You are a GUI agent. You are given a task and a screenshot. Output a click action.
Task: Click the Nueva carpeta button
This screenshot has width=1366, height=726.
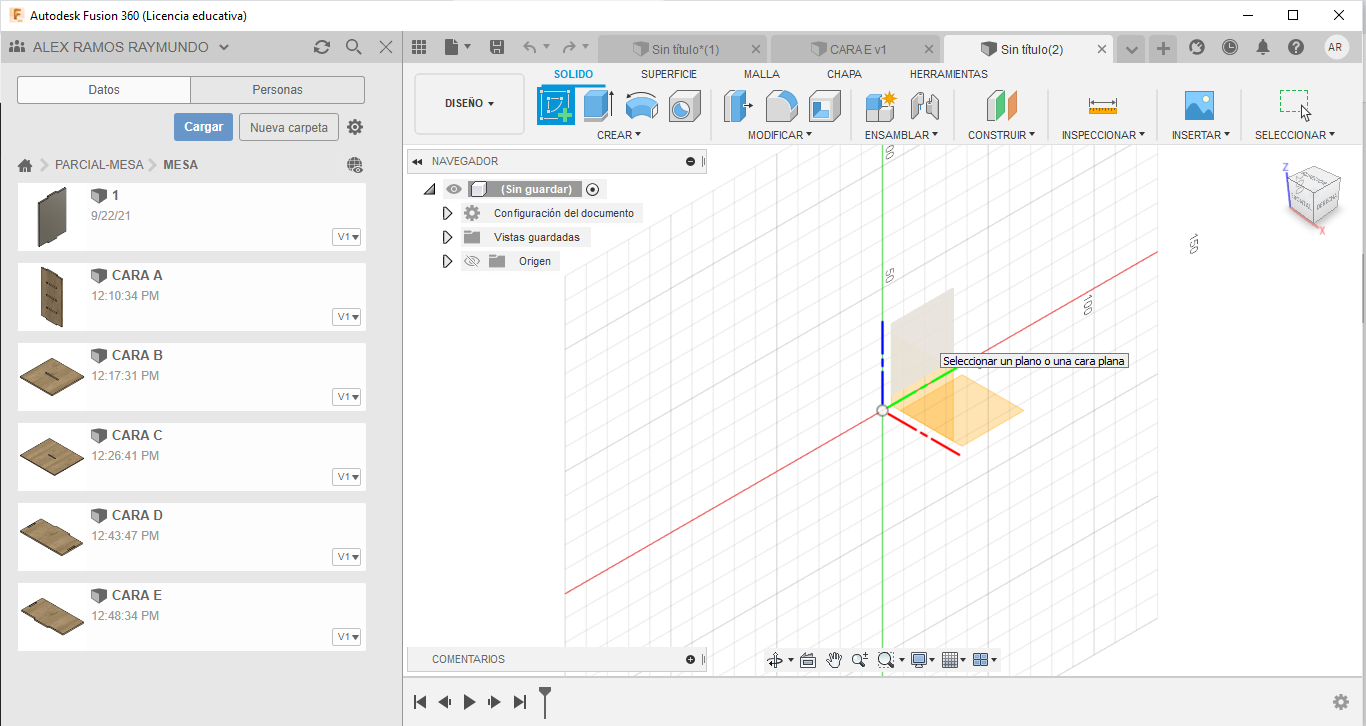(289, 127)
